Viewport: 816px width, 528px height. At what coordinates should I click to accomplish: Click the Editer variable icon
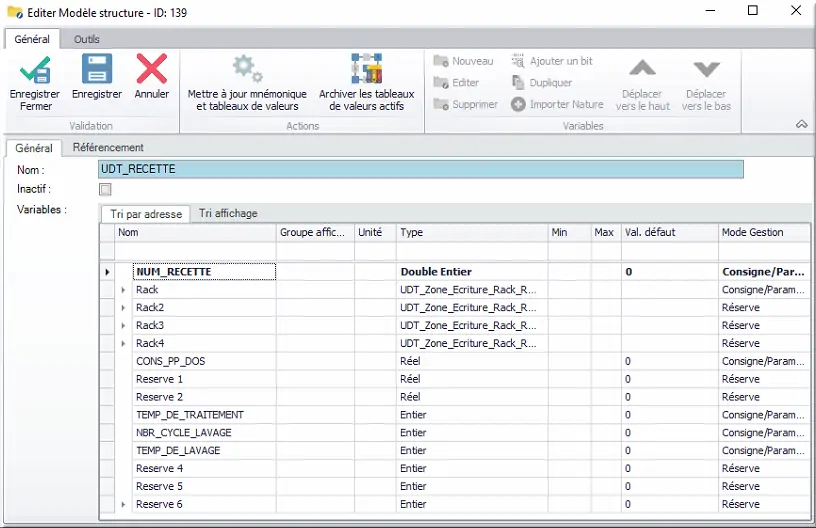(441, 83)
